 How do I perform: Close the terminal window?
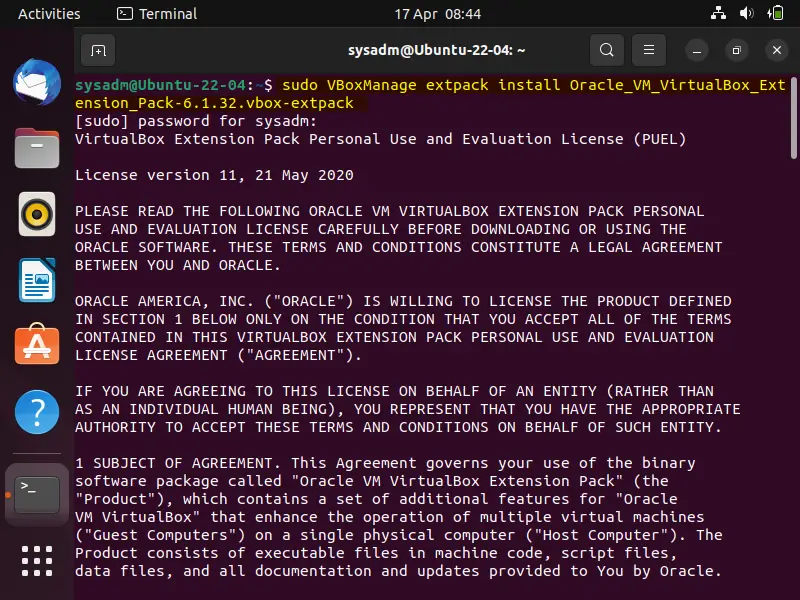[777, 51]
